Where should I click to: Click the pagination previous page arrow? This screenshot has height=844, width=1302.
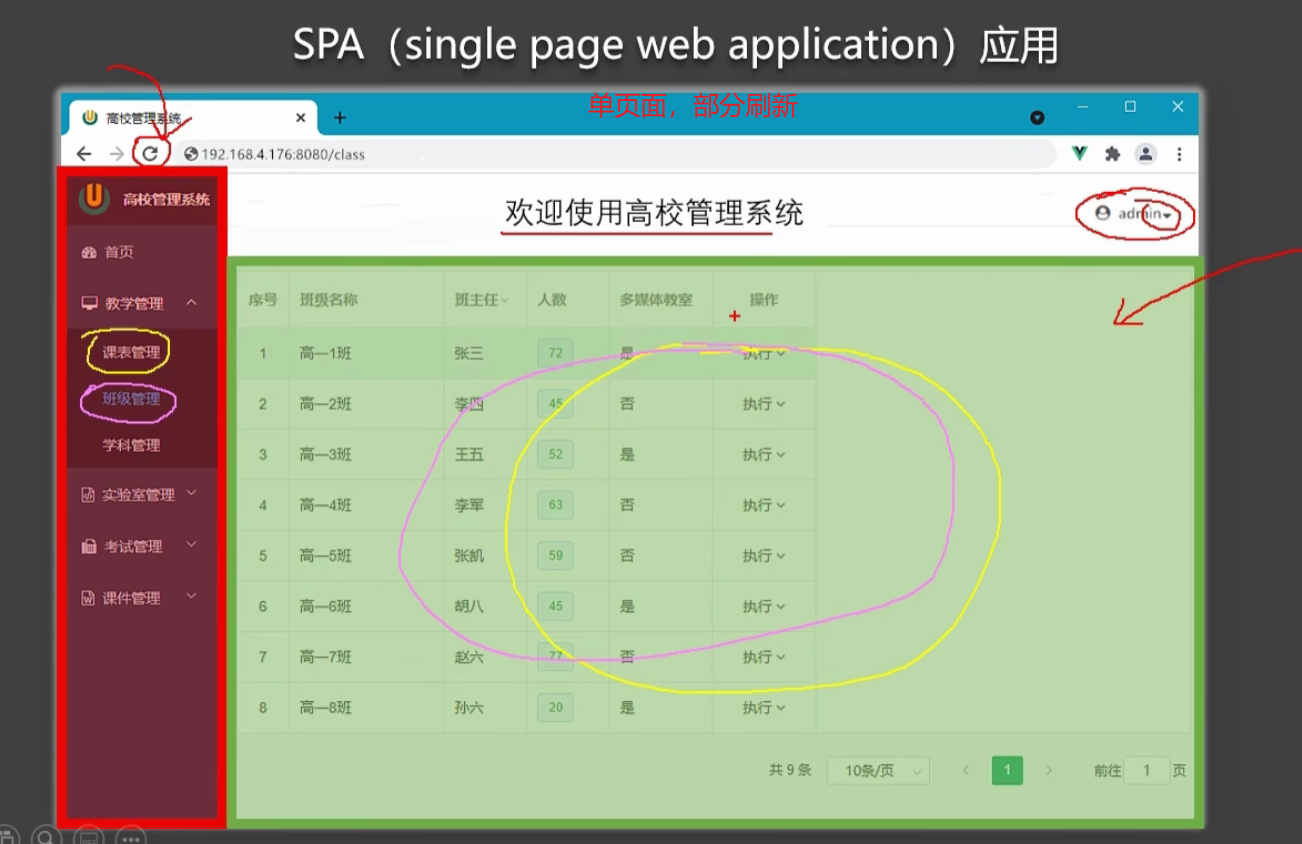966,770
